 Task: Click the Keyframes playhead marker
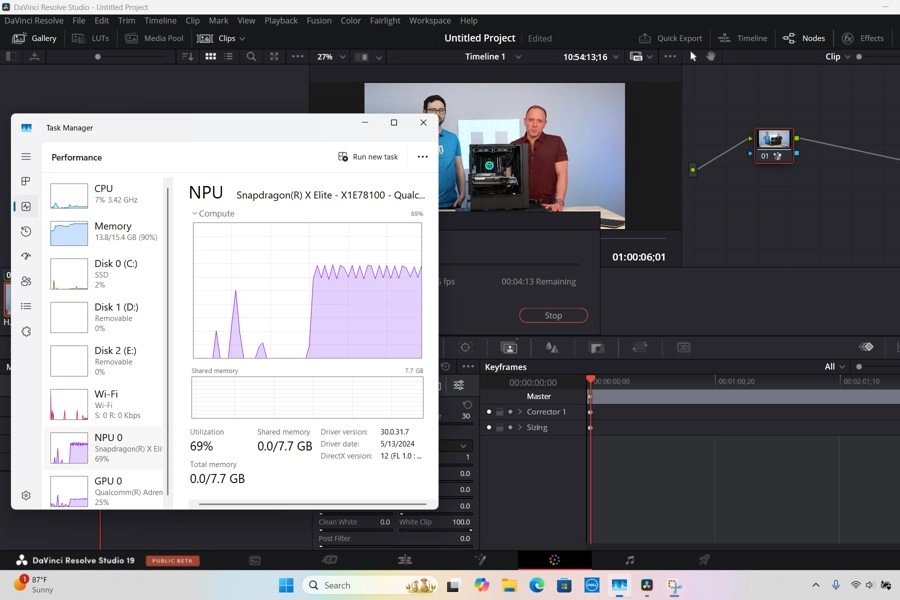[590, 379]
